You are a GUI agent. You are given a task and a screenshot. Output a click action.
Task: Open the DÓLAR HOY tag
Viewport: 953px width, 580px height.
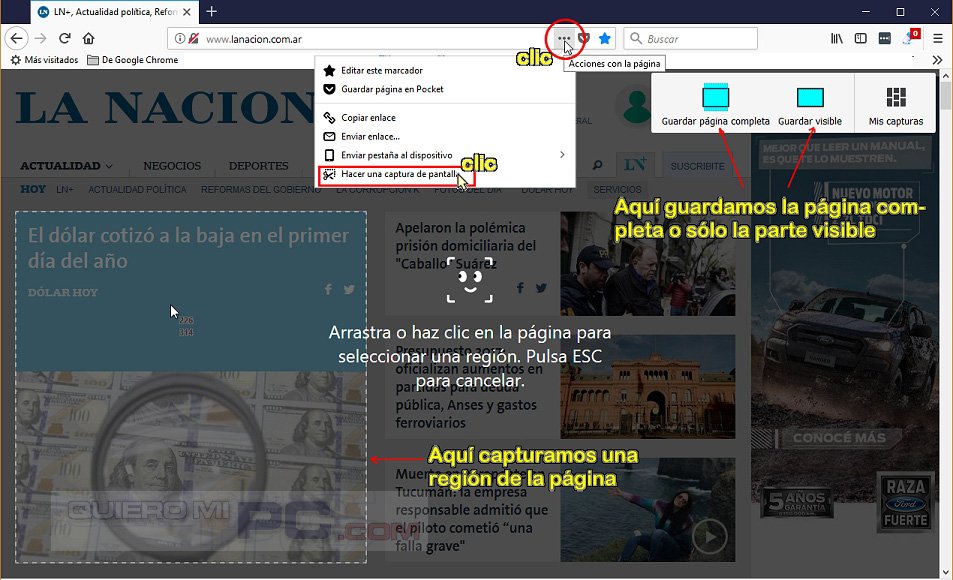click(63, 292)
